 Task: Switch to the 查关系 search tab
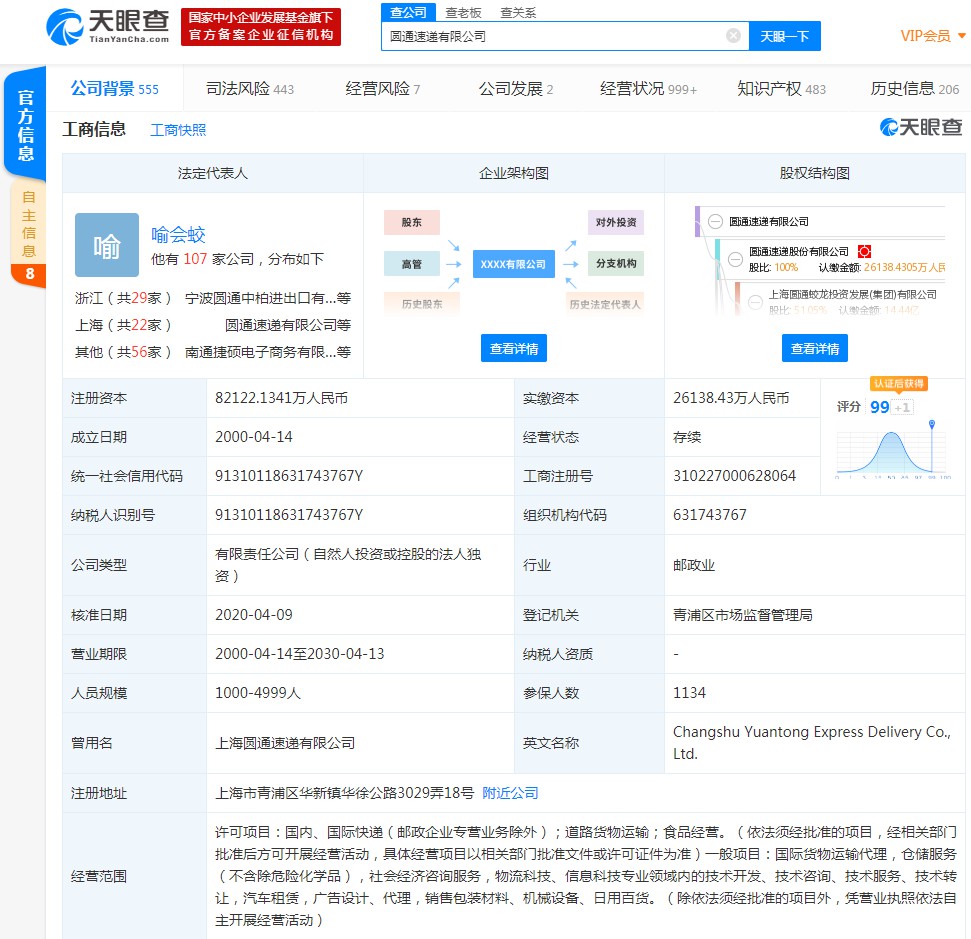(518, 12)
